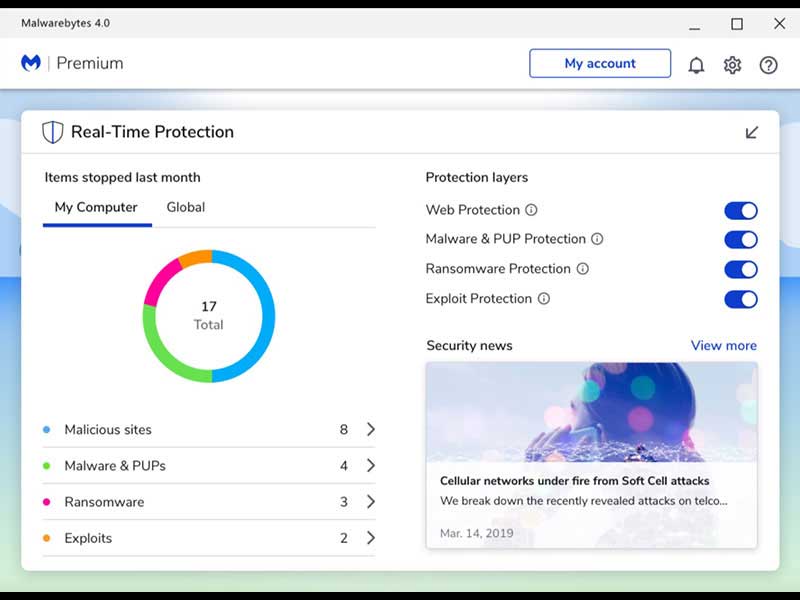
Task: Expand Malware & PUPs details chevron
Action: 370,466
